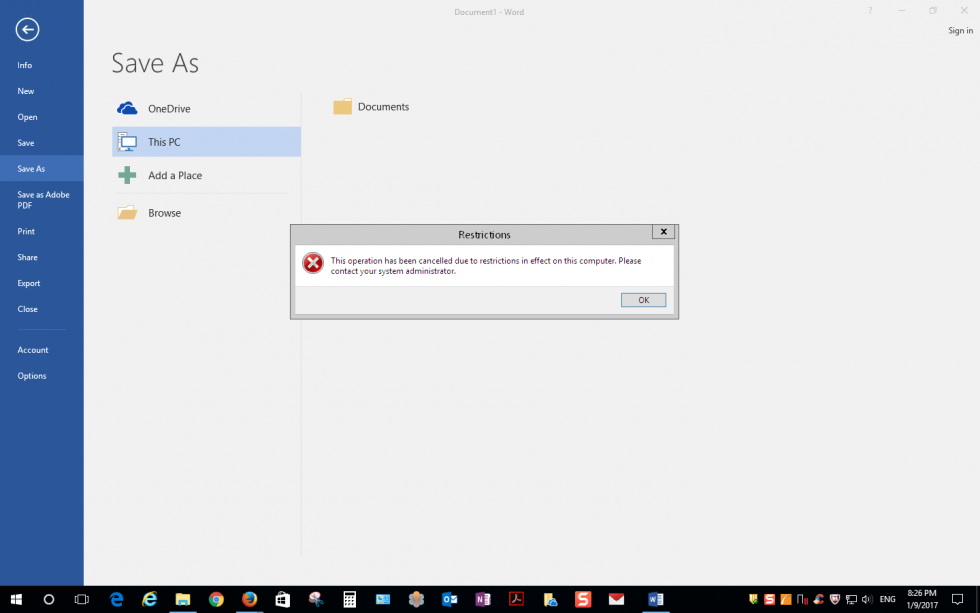Go to the Export section
Viewport: 980px width, 613px height.
29,283
